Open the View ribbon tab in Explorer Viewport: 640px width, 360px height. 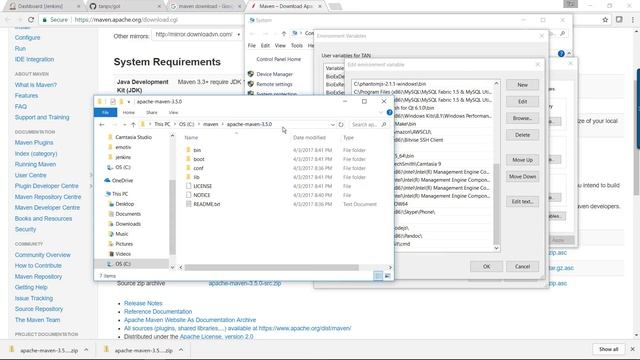(173, 112)
